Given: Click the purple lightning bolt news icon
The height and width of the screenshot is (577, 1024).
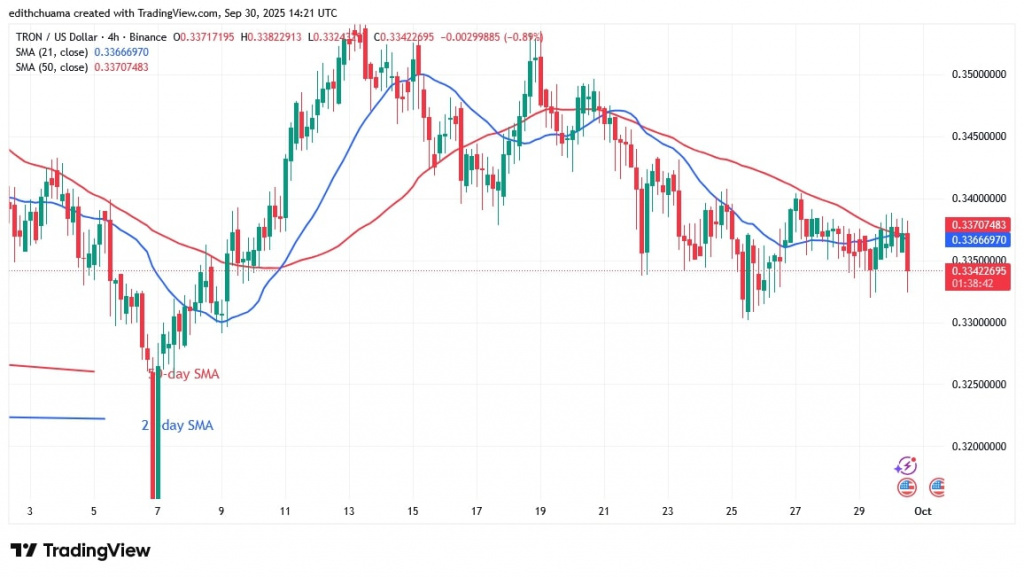Looking at the screenshot, I should coord(907,466).
